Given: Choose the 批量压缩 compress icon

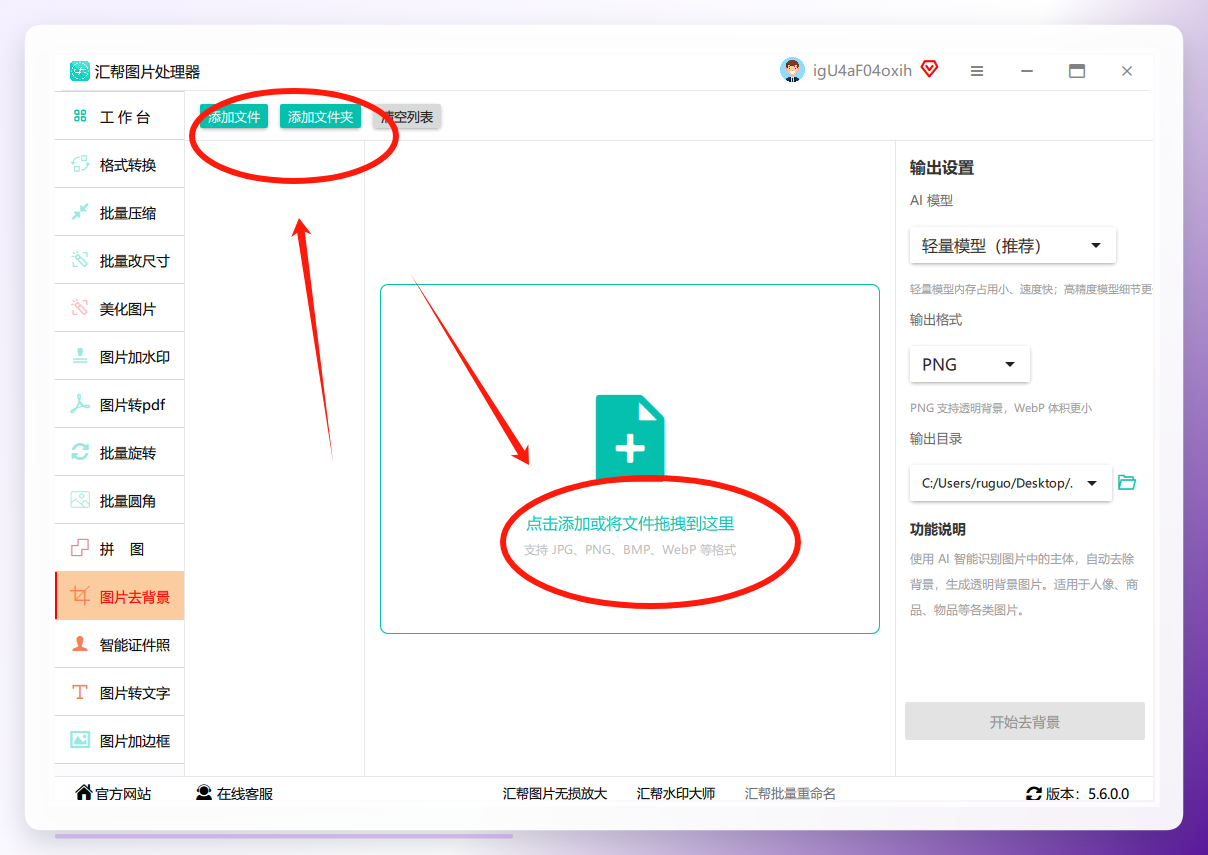Looking at the screenshot, I should 80,212.
